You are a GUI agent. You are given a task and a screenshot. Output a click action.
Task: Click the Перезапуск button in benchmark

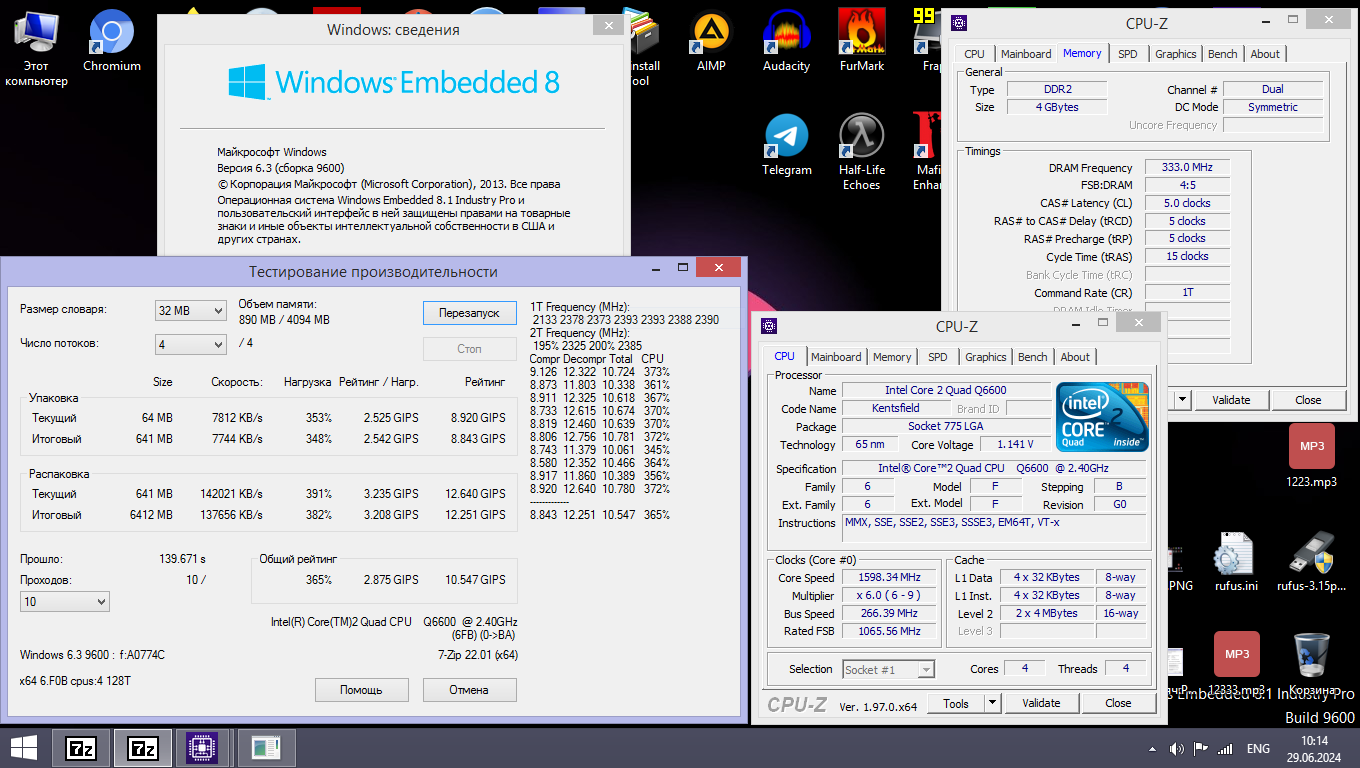click(469, 313)
